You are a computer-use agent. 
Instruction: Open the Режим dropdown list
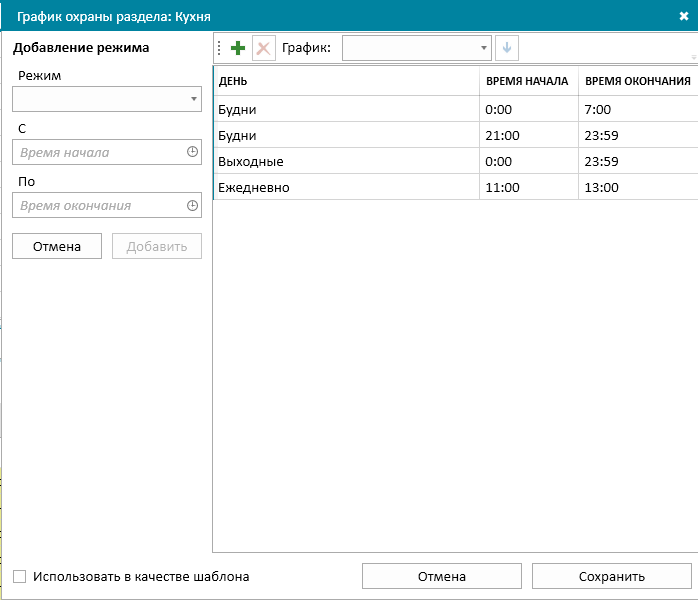107,99
